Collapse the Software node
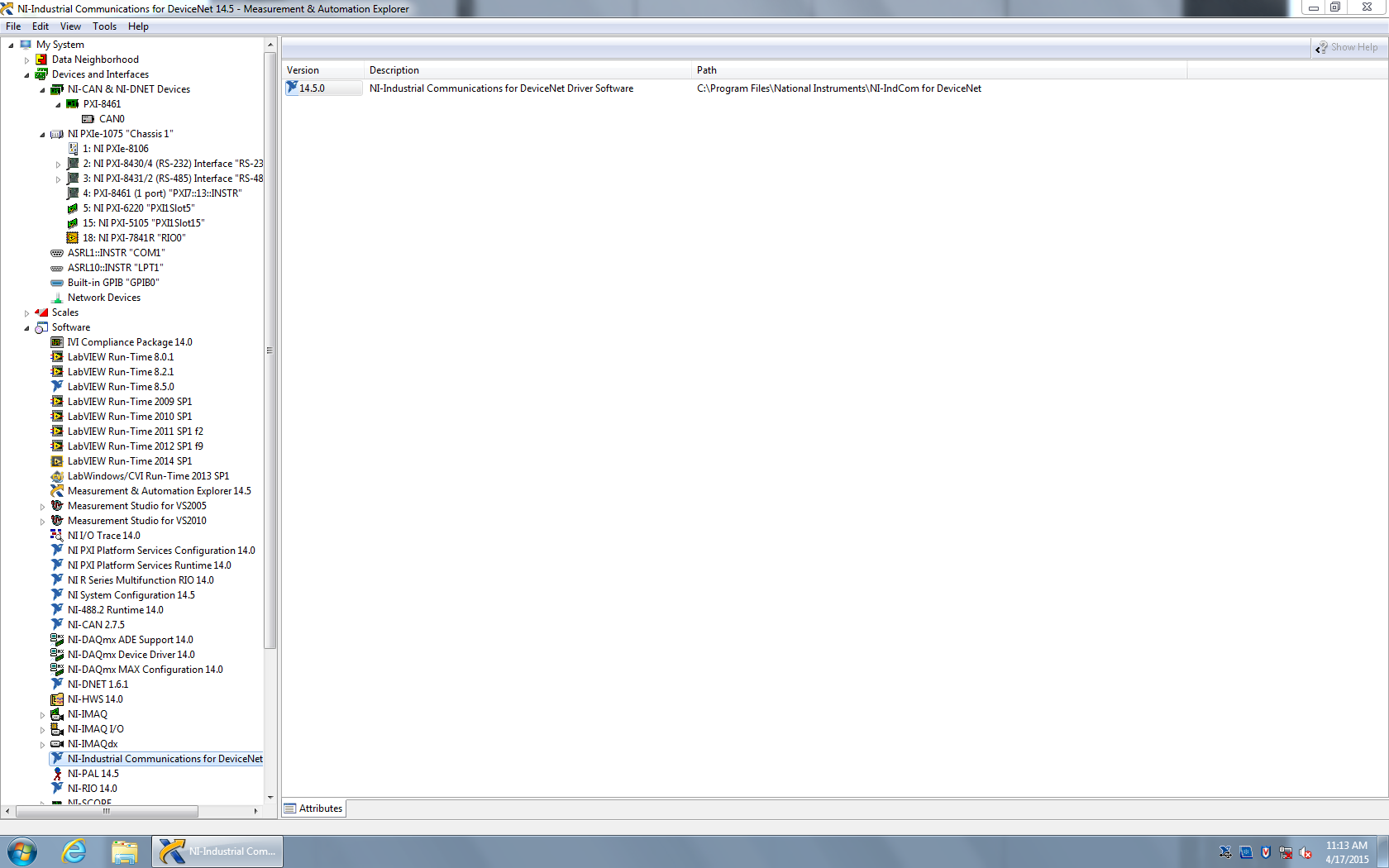 [26, 328]
